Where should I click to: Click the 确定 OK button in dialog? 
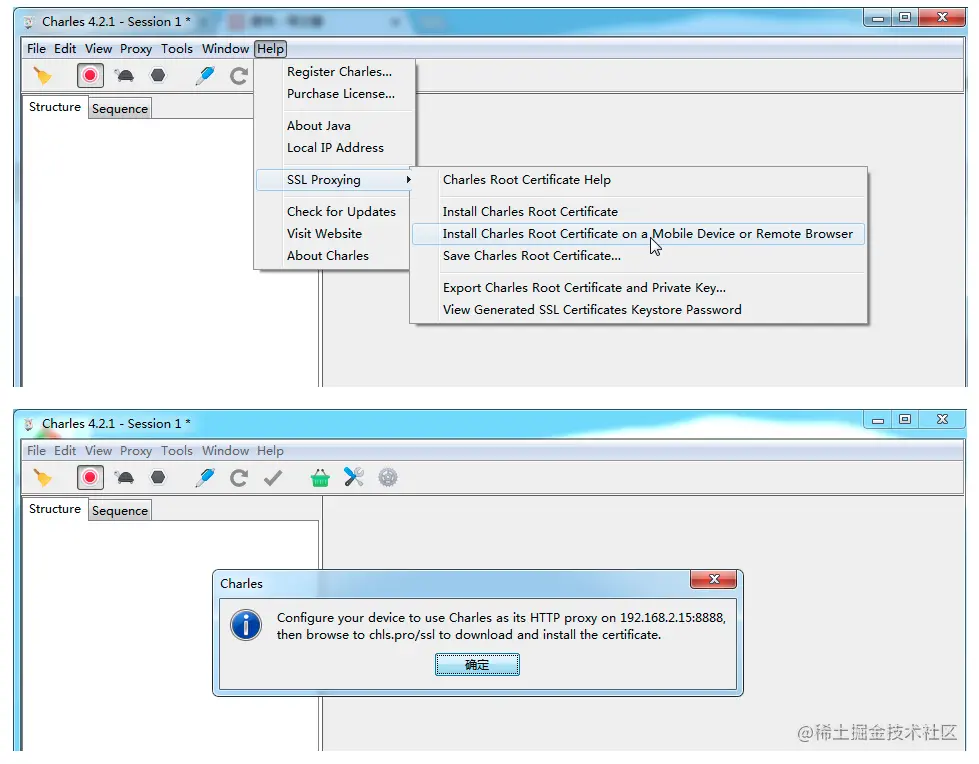(x=477, y=665)
